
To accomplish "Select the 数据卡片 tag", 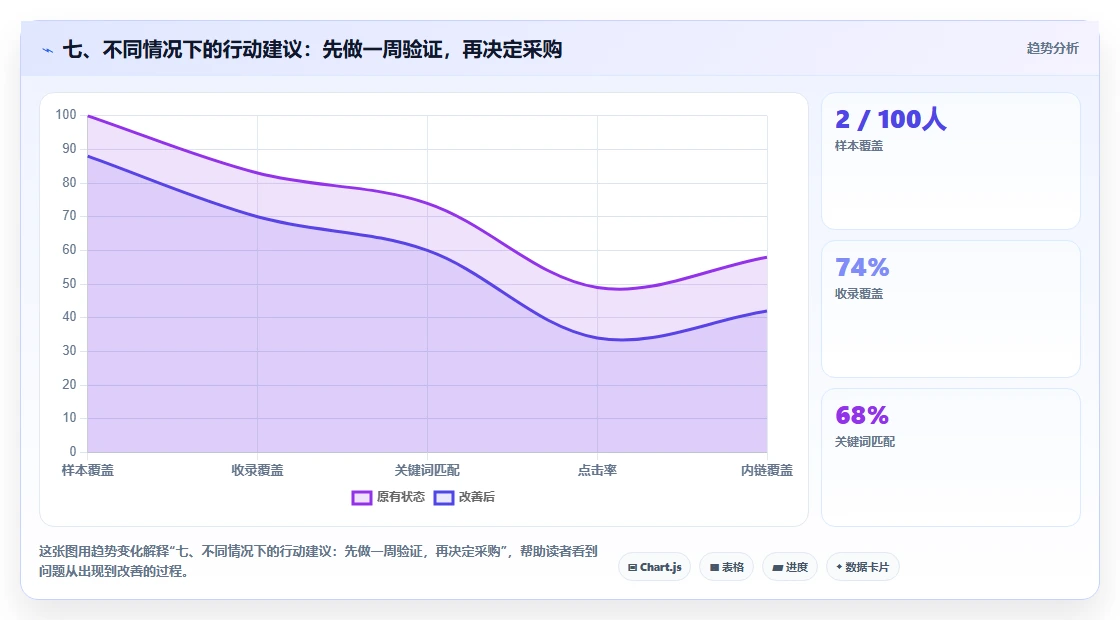I will click(862, 567).
